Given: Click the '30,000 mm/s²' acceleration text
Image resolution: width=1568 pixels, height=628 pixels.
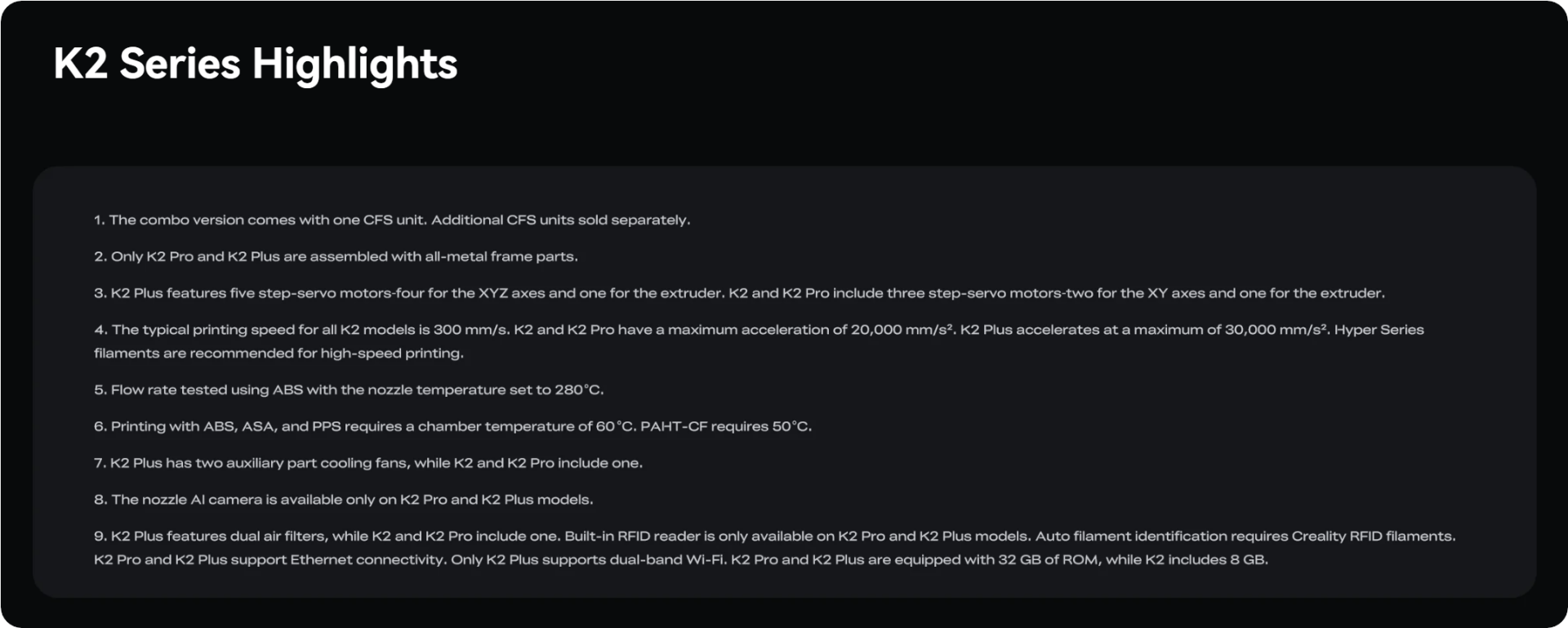Looking at the screenshot, I should 1277,330.
